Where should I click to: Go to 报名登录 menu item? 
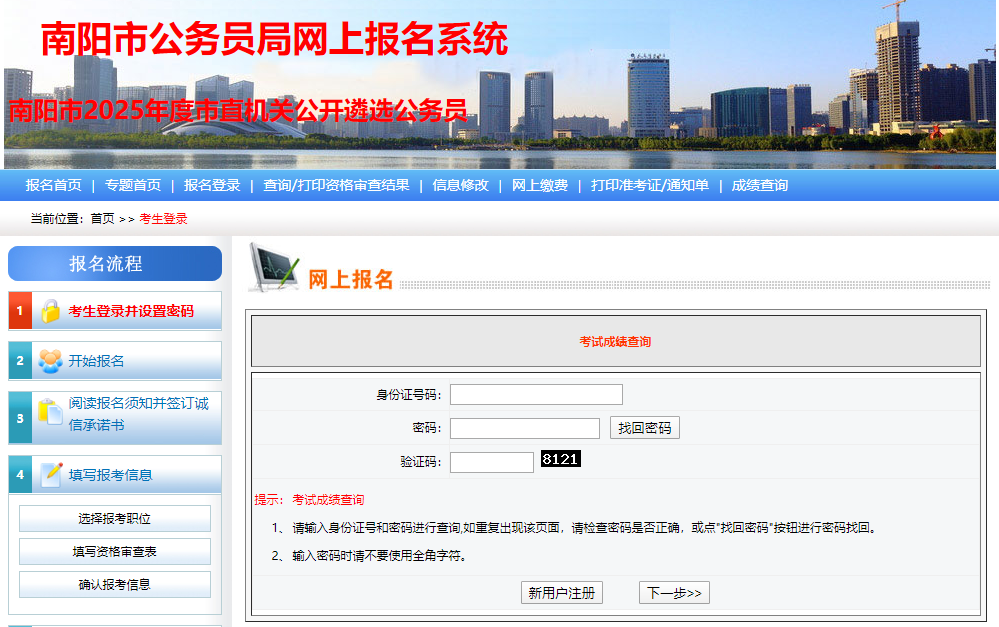click(212, 185)
